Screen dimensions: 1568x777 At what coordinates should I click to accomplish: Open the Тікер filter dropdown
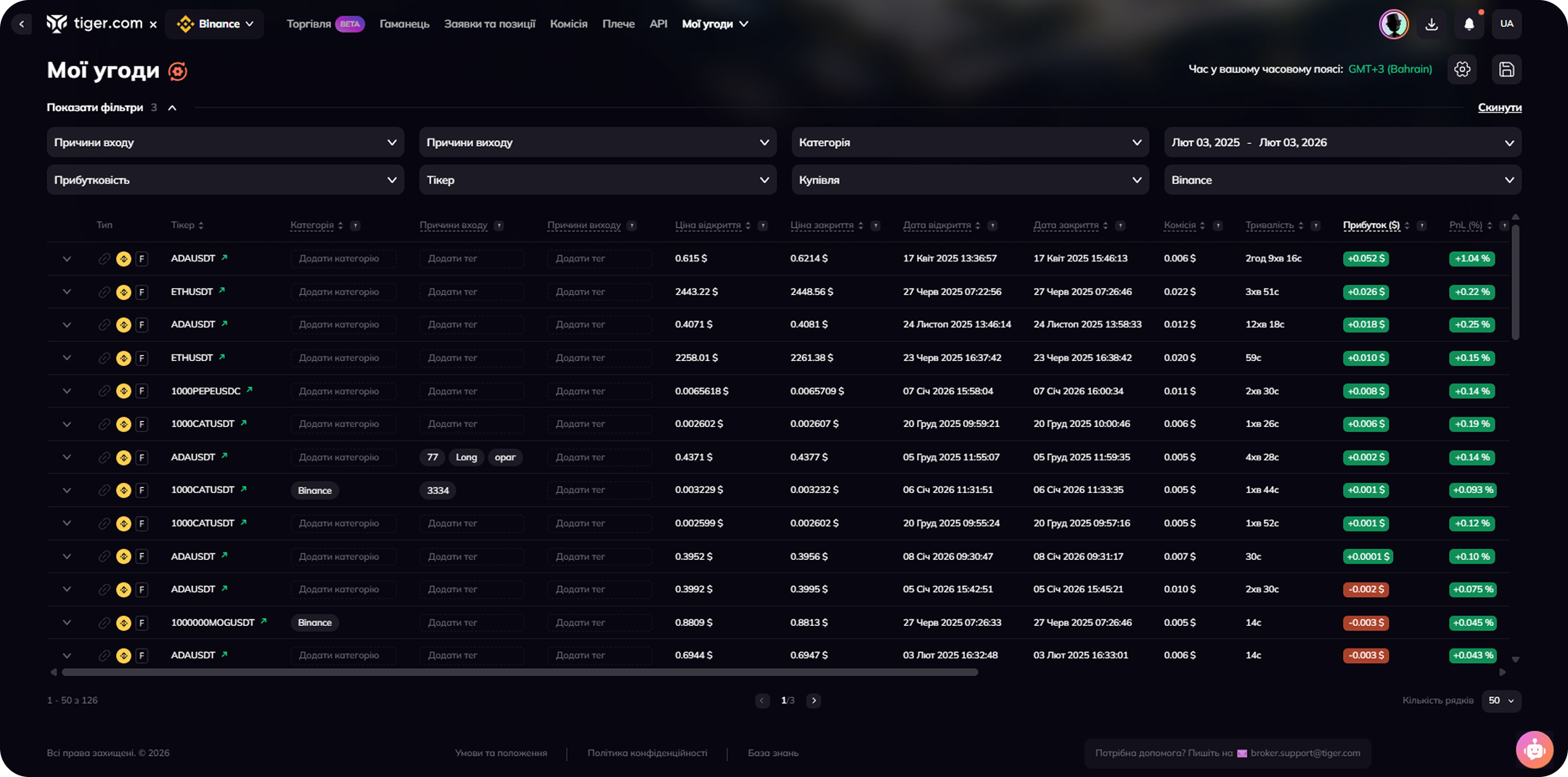tap(597, 180)
